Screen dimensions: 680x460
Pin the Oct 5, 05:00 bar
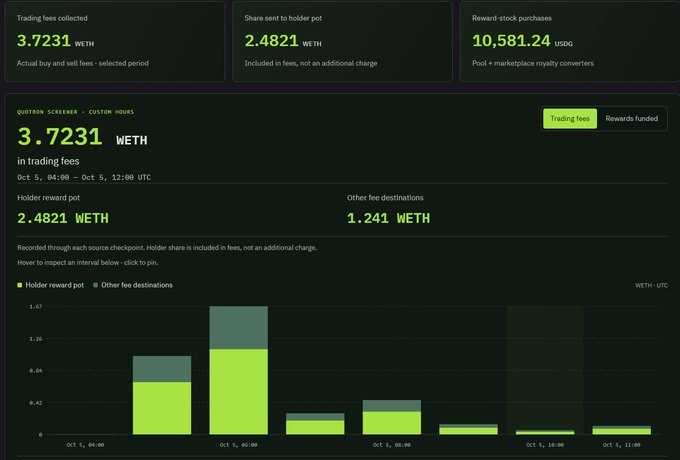point(162,395)
